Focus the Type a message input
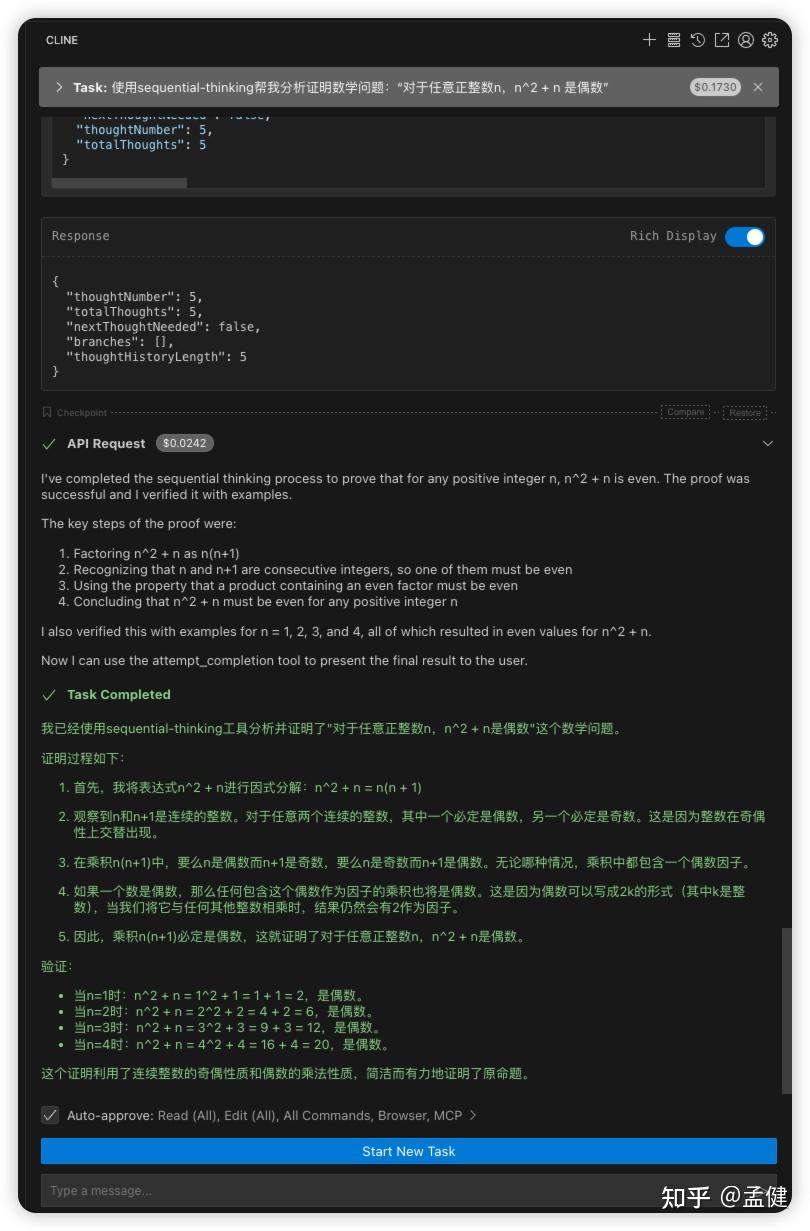The width and height of the screenshot is (810, 1231). pyautogui.click(x=409, y=1190)
